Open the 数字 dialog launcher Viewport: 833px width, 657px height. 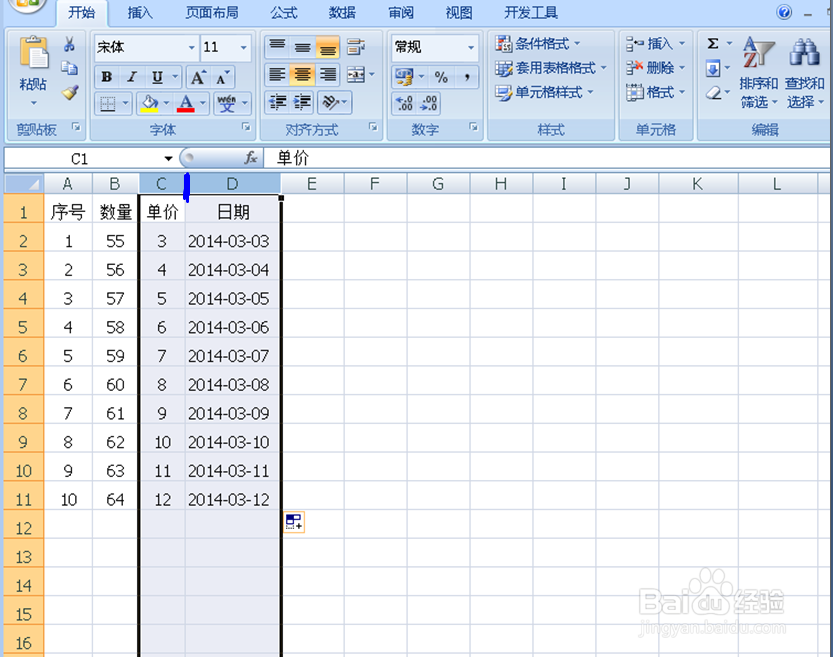[473, 127]
